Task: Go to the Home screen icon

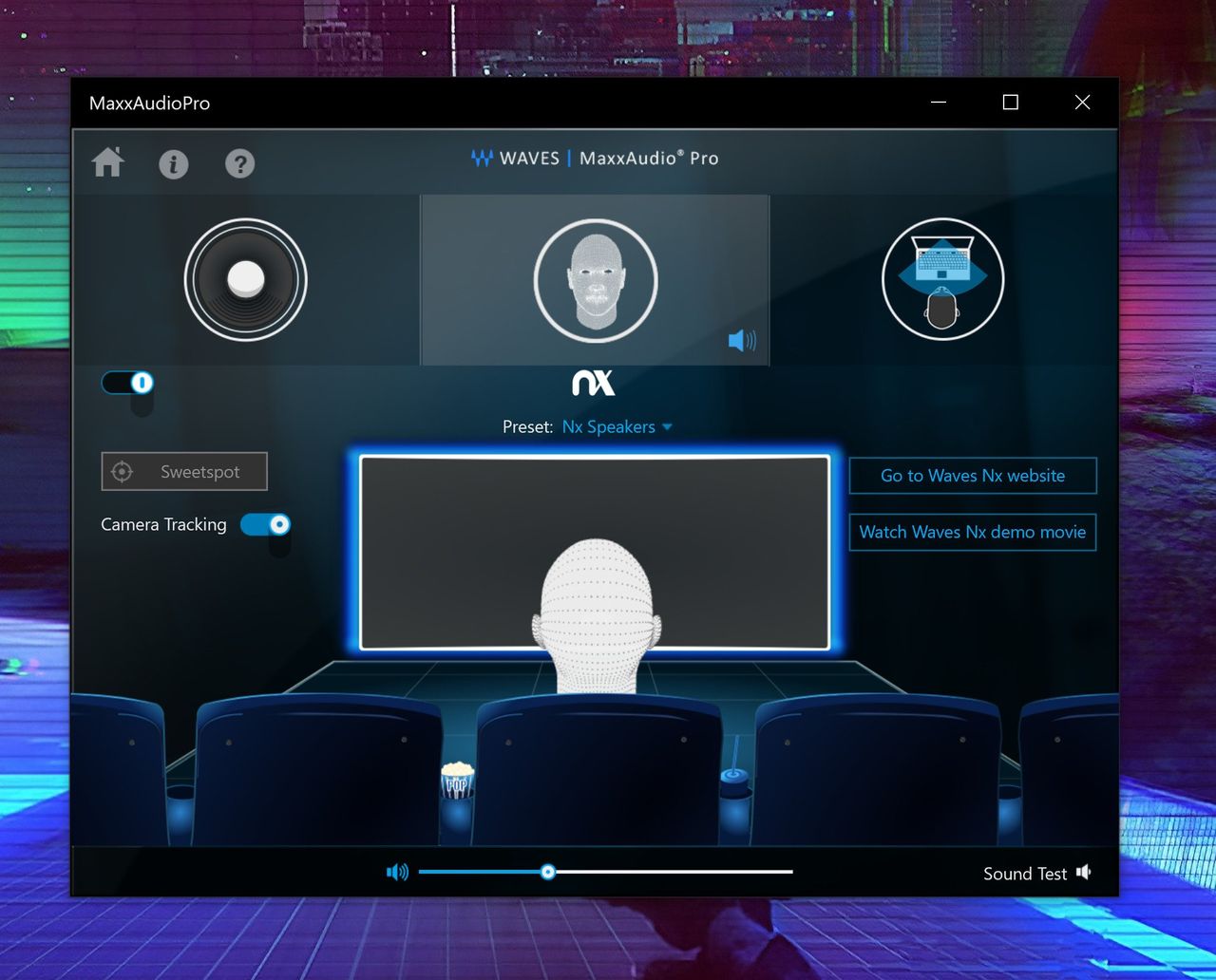Action: pos(108,162)
